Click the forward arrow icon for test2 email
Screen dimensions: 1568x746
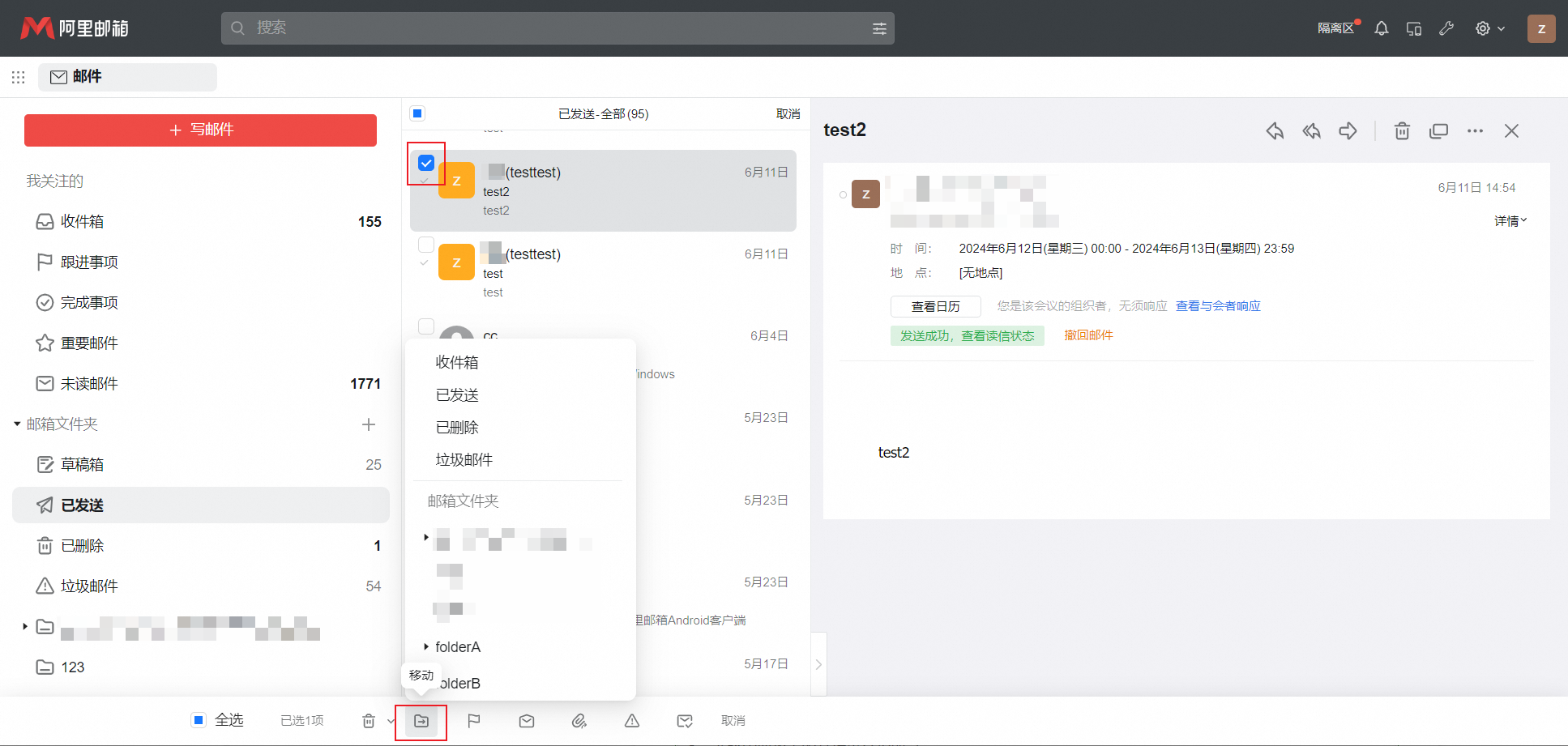1348,130
